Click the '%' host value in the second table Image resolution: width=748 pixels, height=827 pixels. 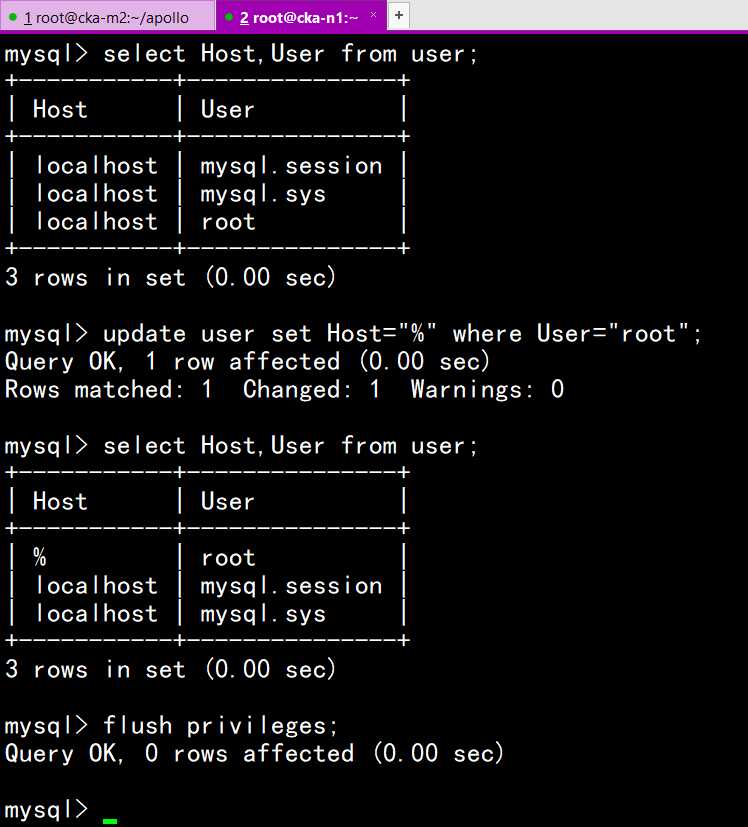pos(40,557)
